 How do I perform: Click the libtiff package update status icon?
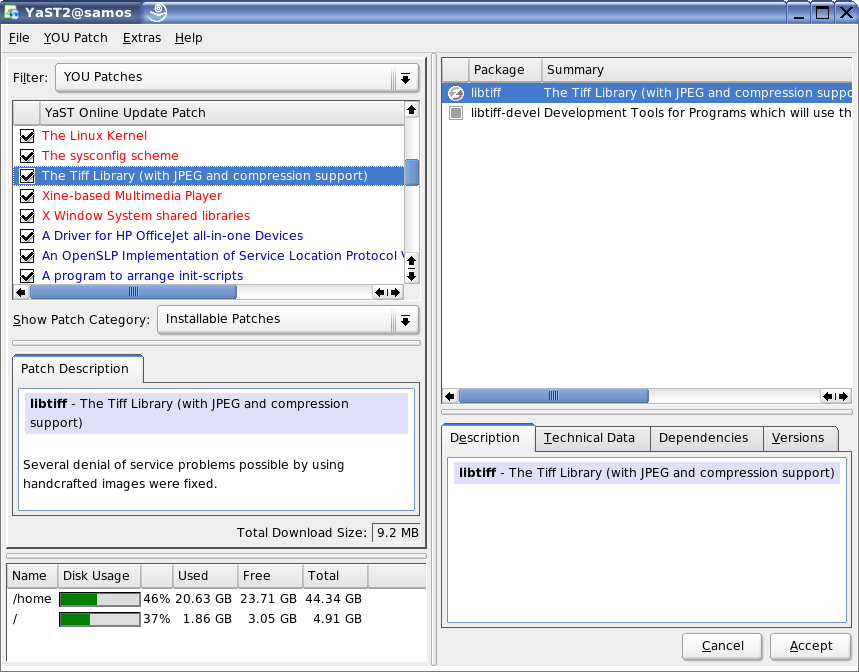point(455,93)
